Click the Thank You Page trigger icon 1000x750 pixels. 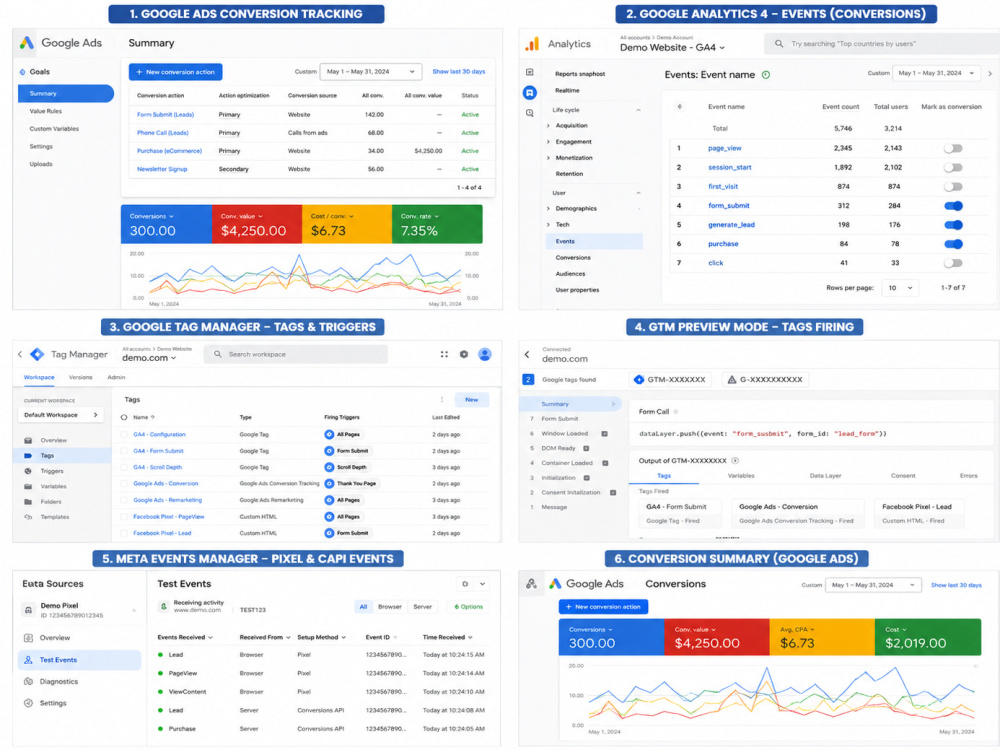pyautogui.click(x=329, y=484)
